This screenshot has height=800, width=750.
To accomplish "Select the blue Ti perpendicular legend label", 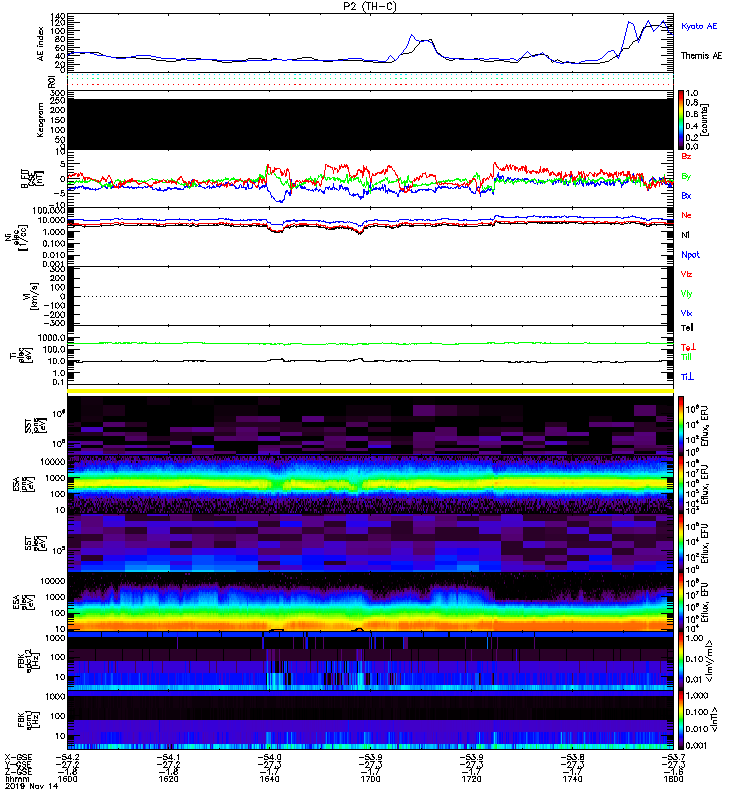I will pos(687,377).
